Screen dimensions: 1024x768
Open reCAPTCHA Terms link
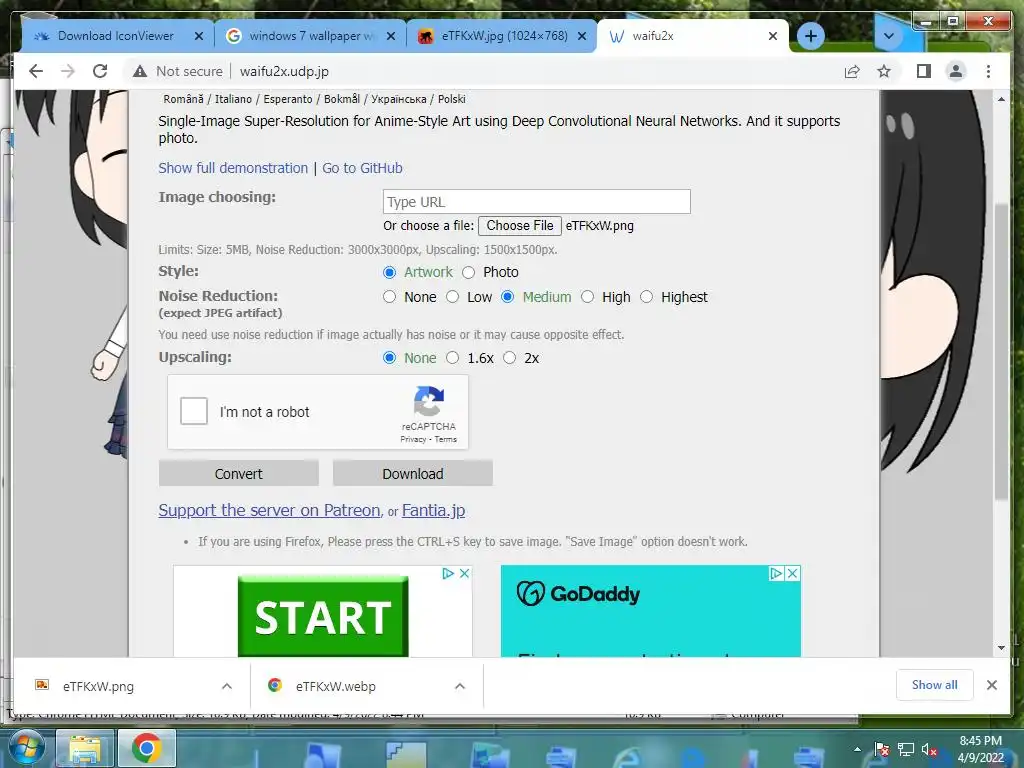445,440
